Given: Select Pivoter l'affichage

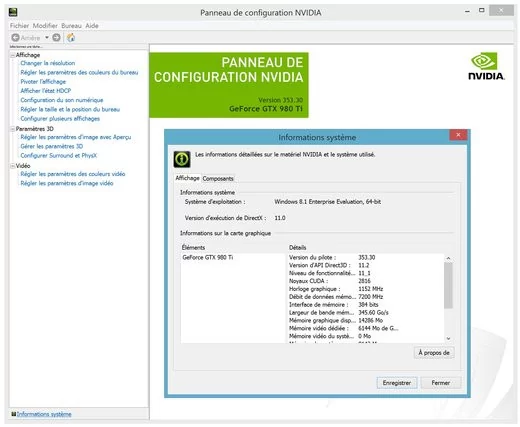Looking at the screenshot, I should click(43, 82).
